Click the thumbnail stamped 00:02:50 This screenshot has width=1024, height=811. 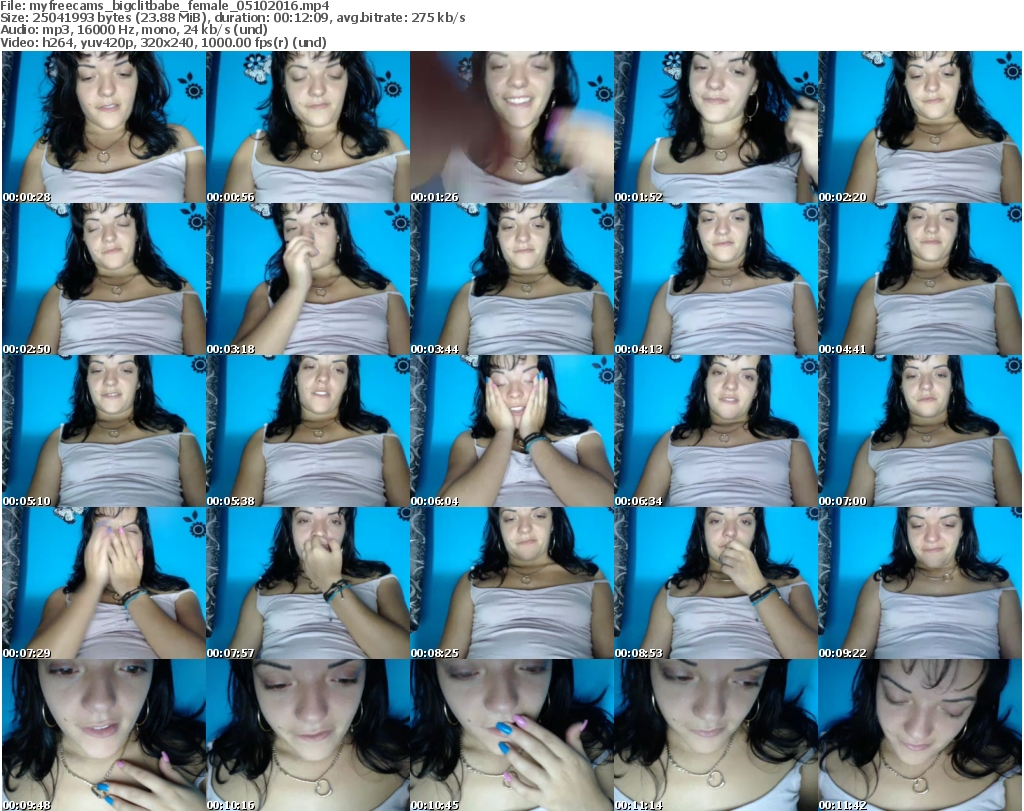(x=104, y=279)
